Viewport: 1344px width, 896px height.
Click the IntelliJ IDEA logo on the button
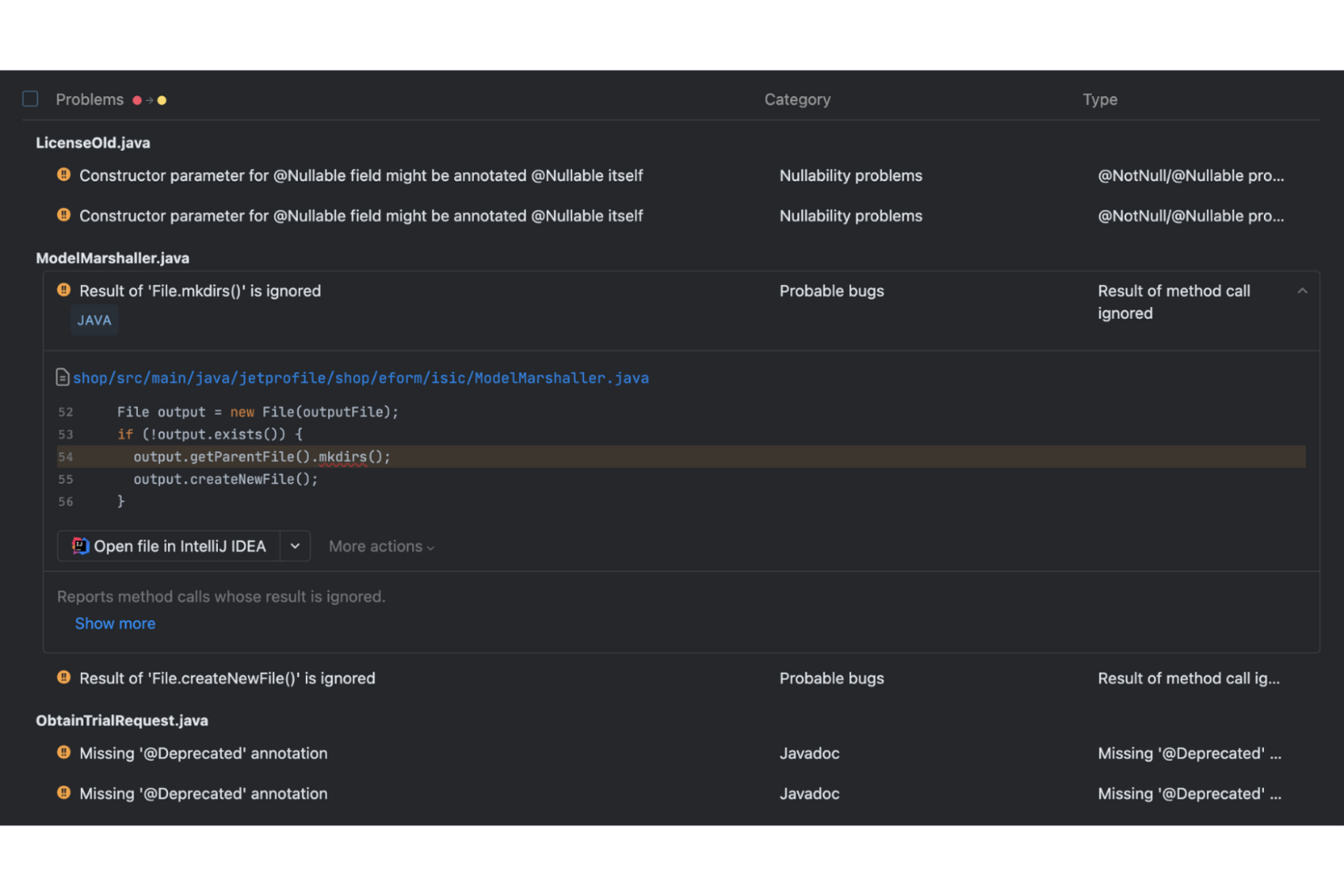click(80, 546)
